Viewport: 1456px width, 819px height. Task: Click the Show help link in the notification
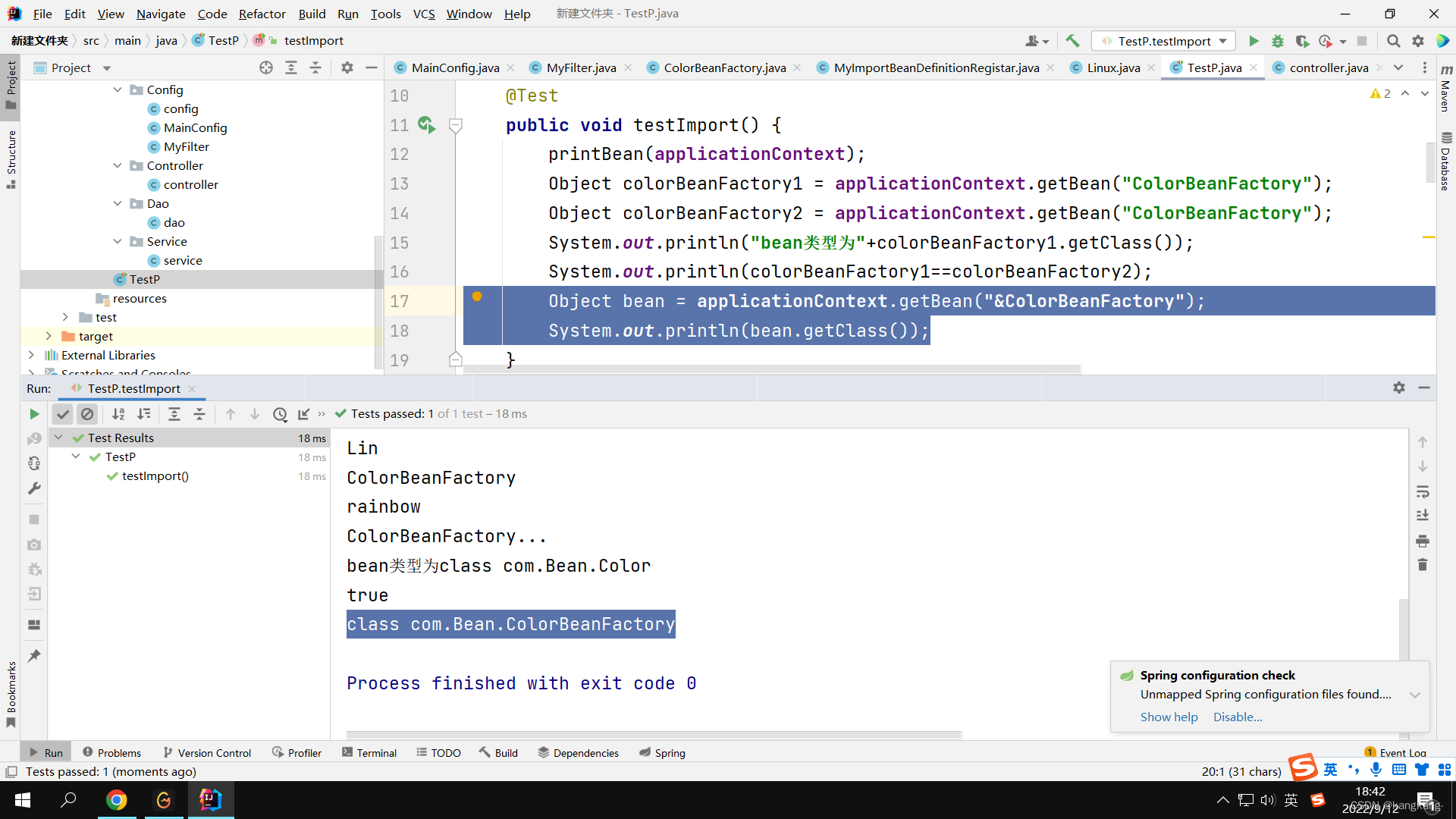[1169, 717]
